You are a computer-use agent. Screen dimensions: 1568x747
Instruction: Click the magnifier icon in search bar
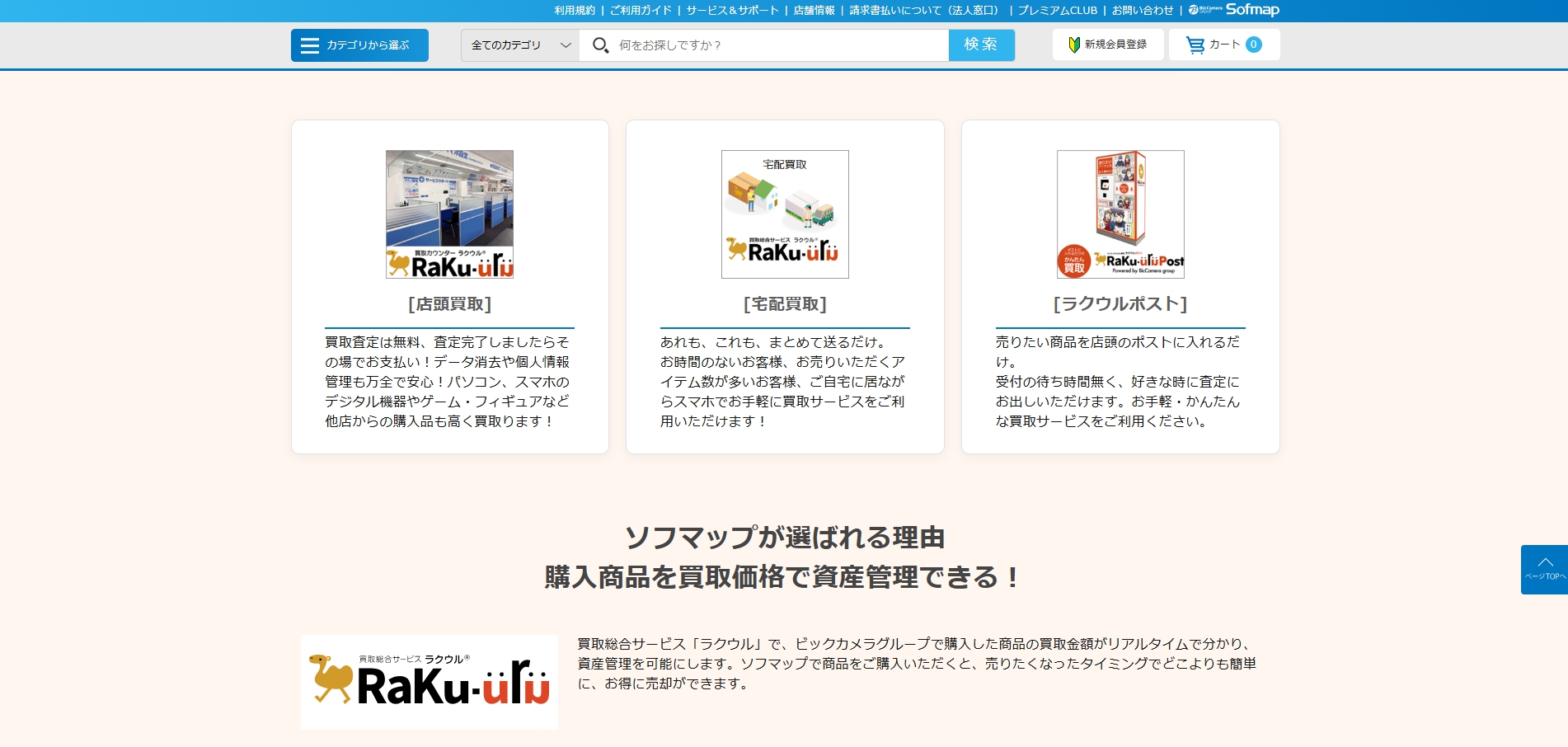601,45
